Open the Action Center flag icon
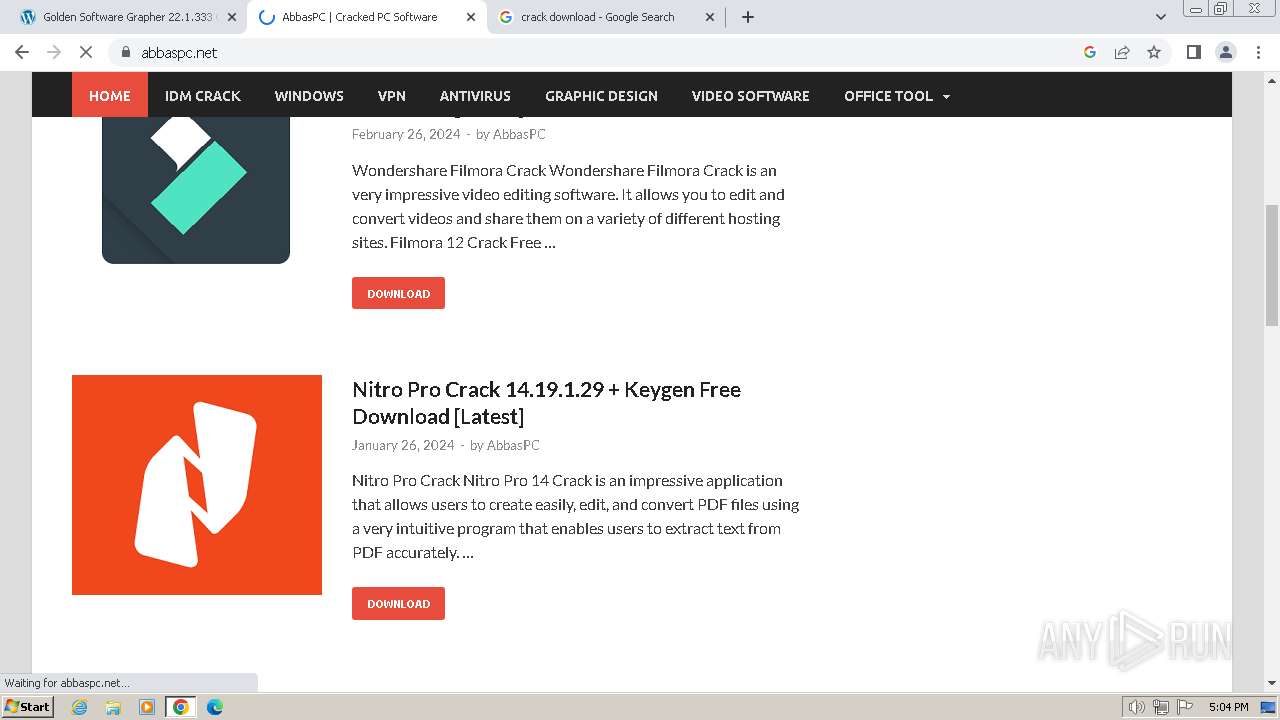 (1184, 707)
